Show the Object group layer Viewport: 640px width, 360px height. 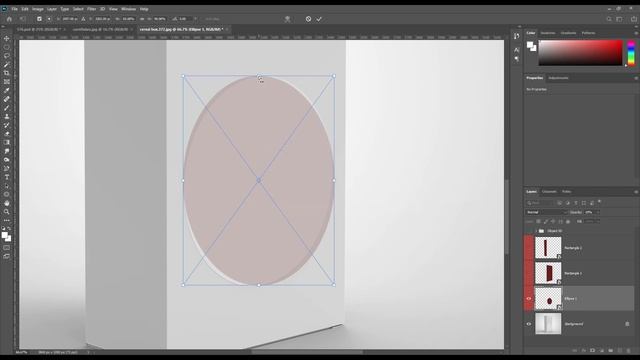point(529,231)
